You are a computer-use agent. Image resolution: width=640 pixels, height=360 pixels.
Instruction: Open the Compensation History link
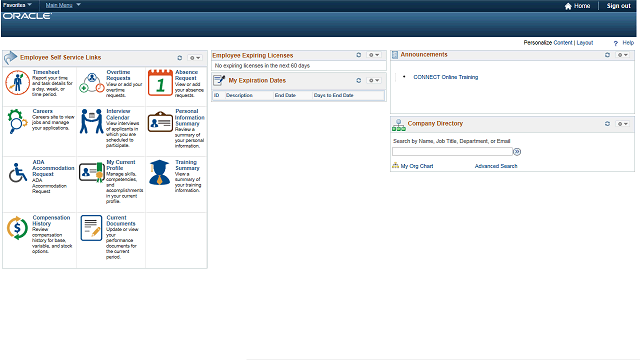click(x=51, y=220)
